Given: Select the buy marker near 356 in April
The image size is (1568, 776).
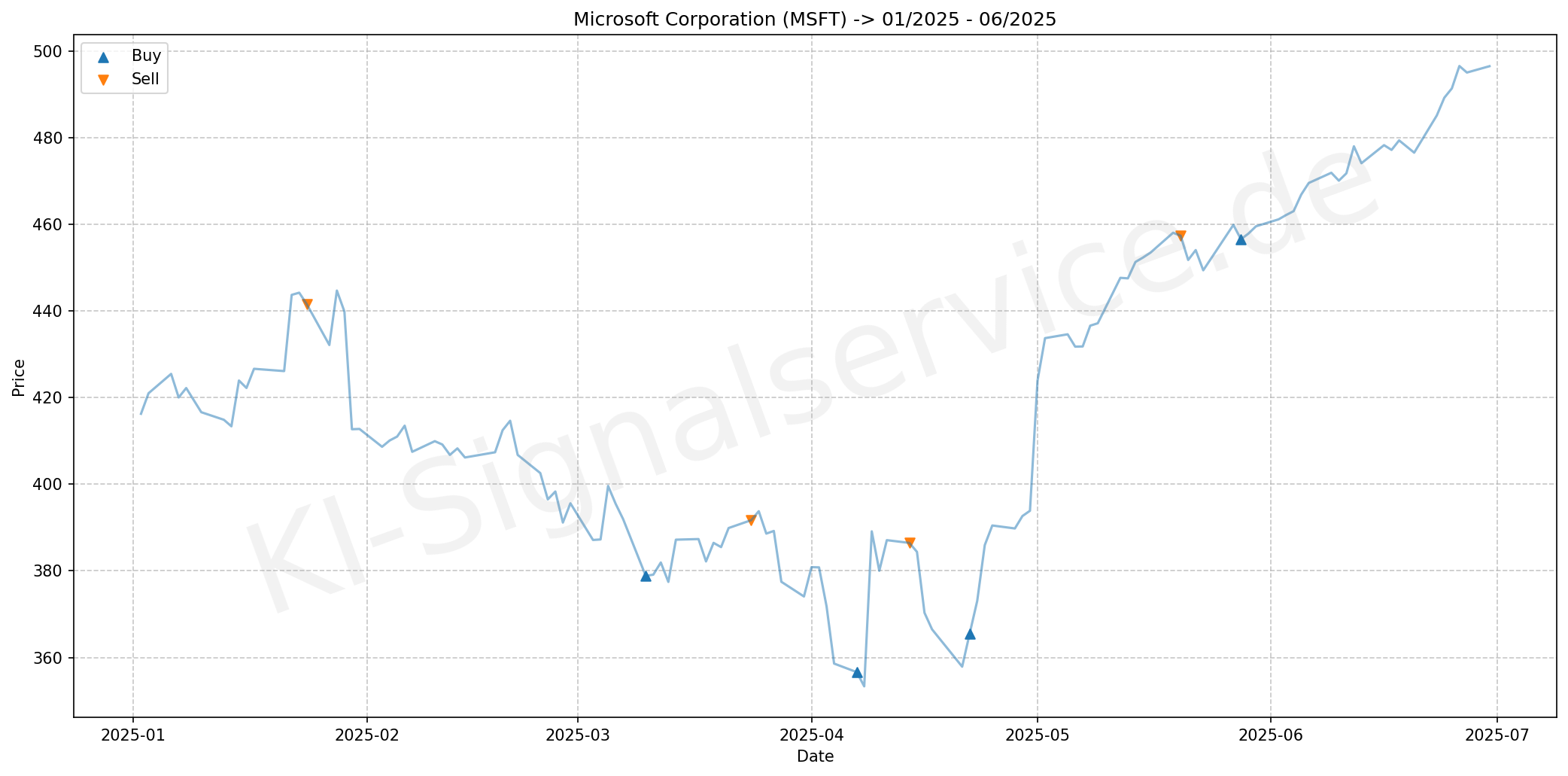Looking at the screenshot, I should [857, 672].
